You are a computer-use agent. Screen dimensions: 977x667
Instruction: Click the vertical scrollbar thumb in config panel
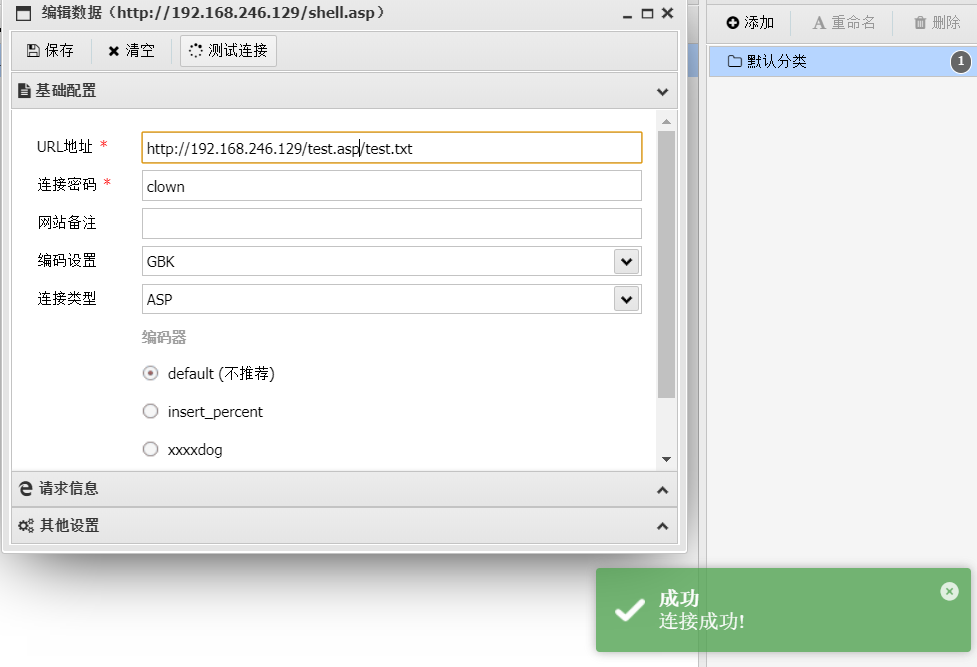(x=666, y=264)
